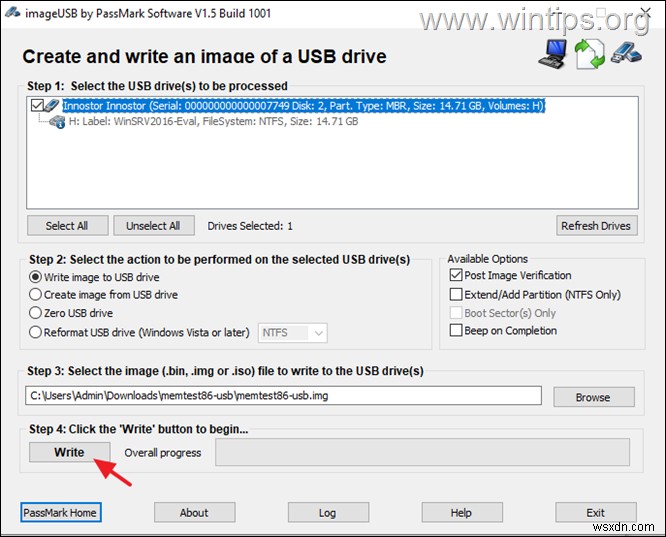Click the imageUSB title bar app icon
The width and height of the screenshot is (666, 537).
(12, 13)
